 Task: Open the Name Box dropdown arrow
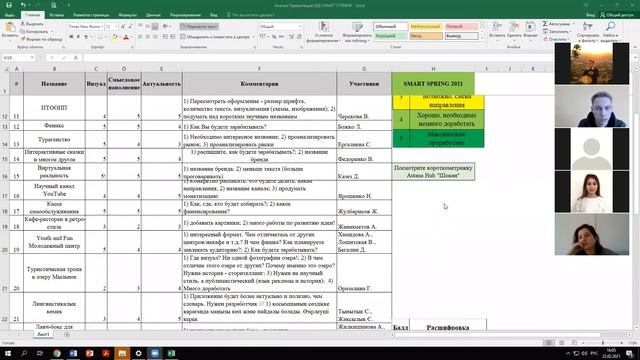[31, 58]
